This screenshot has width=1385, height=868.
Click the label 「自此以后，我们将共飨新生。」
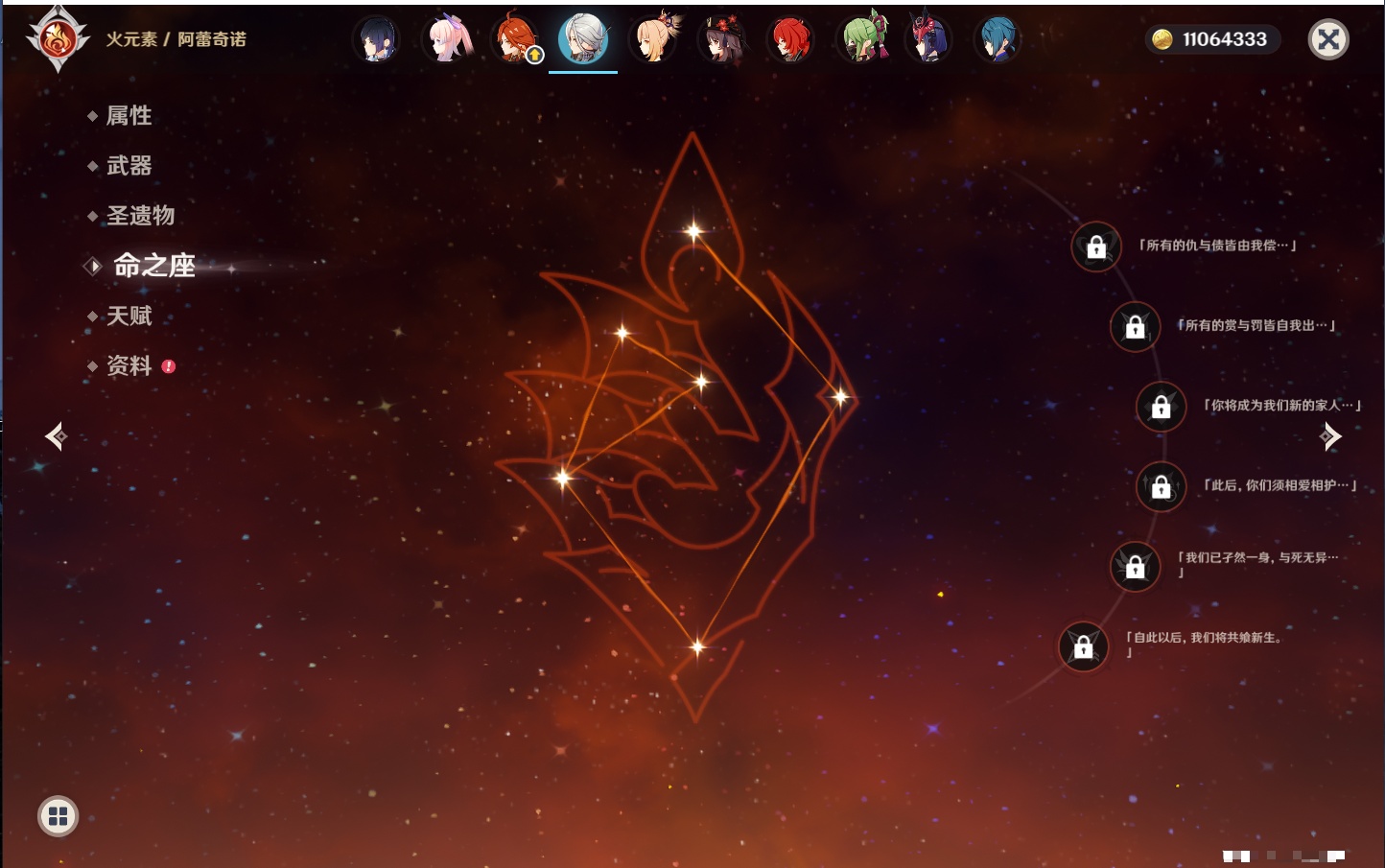[1204, 644]
